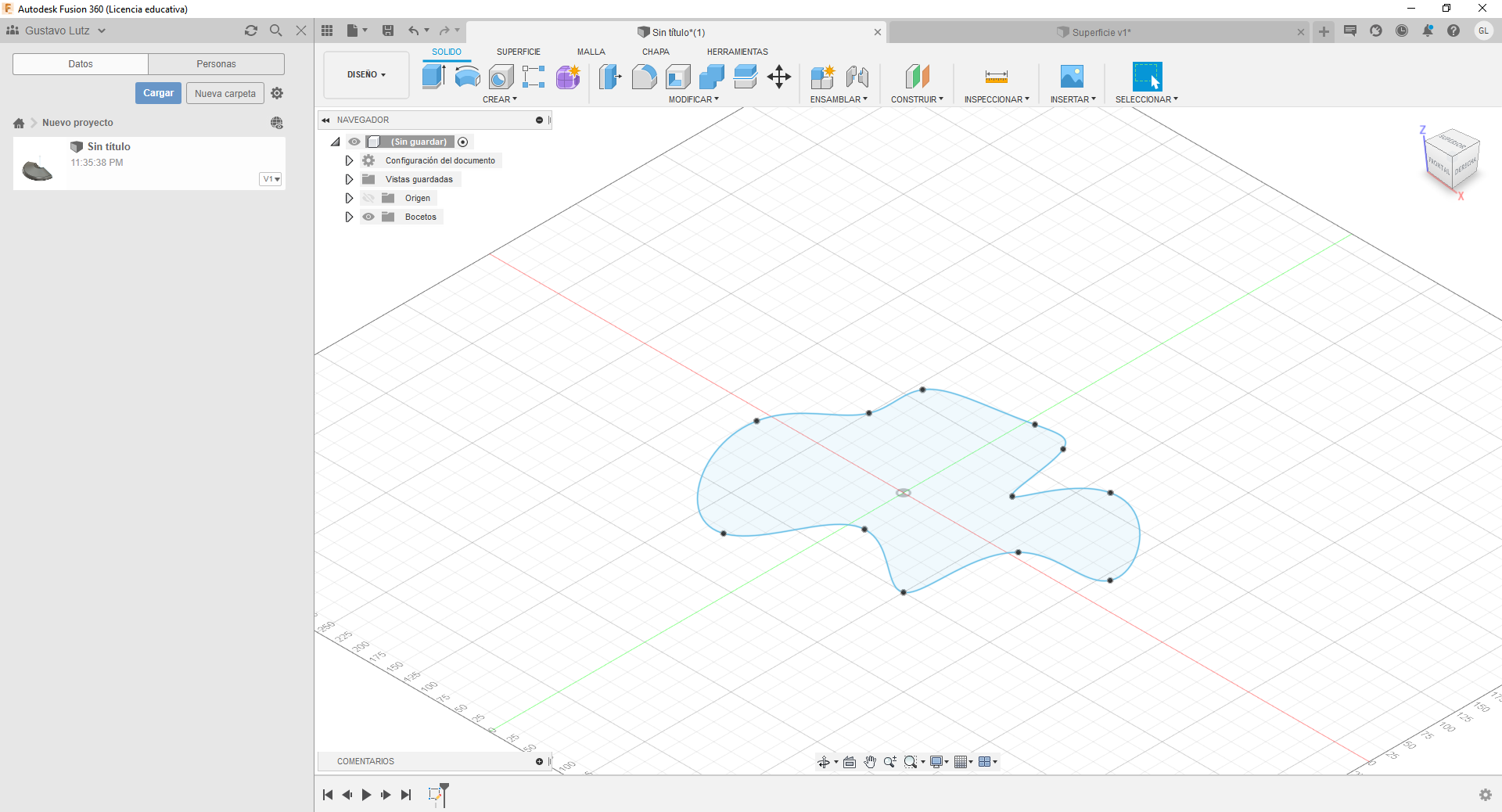Select the Offset Face tool icon
This screenshot has height=812, width=1502.
click(x=746, y=77)
